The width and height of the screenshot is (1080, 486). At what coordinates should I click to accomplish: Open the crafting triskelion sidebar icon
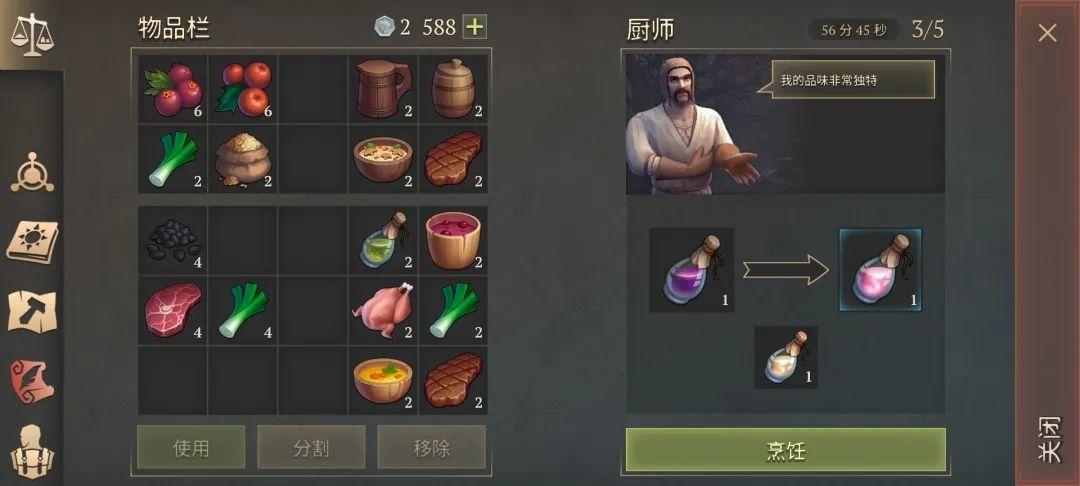pyautogui.click(x=32, y=173)
